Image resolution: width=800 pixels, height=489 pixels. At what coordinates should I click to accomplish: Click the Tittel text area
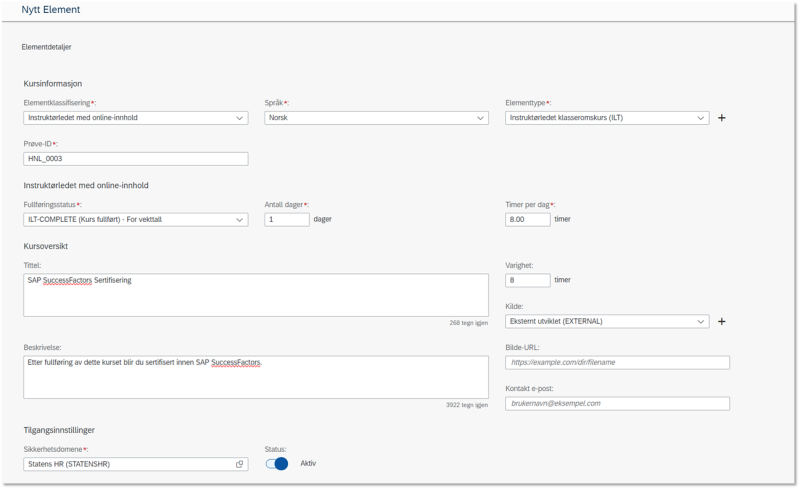(x=256, y=295)
